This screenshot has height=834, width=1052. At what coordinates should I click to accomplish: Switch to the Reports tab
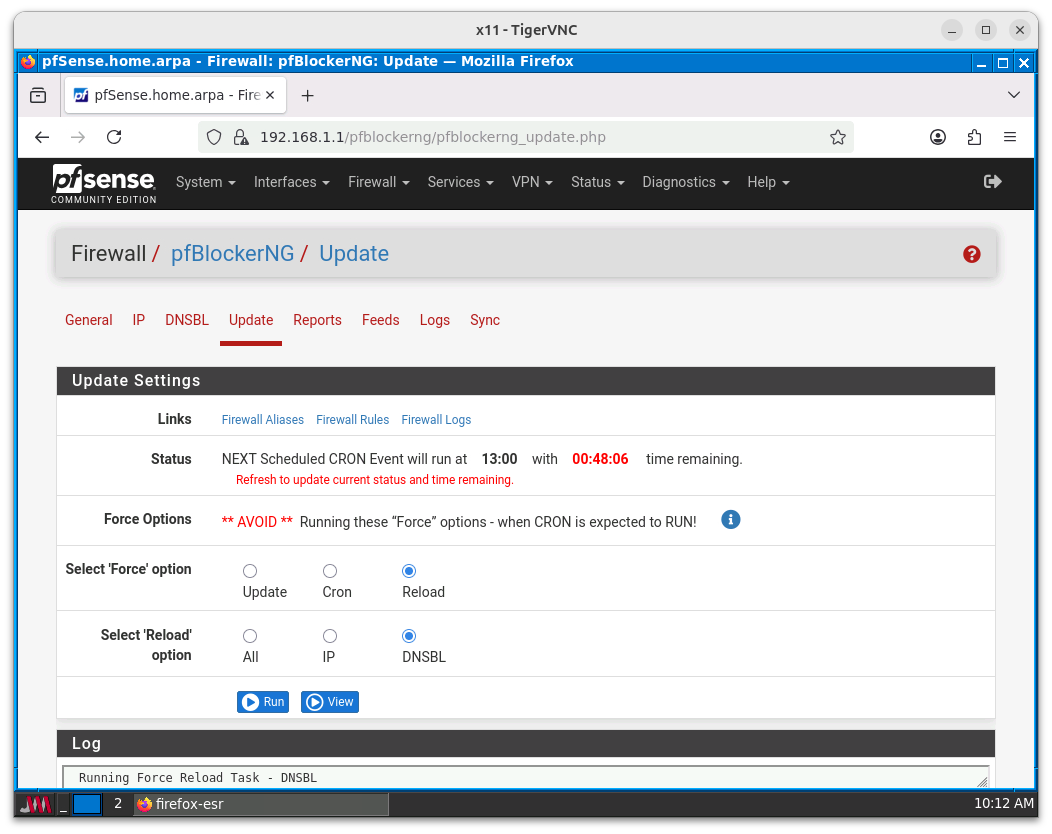(317, 320)
